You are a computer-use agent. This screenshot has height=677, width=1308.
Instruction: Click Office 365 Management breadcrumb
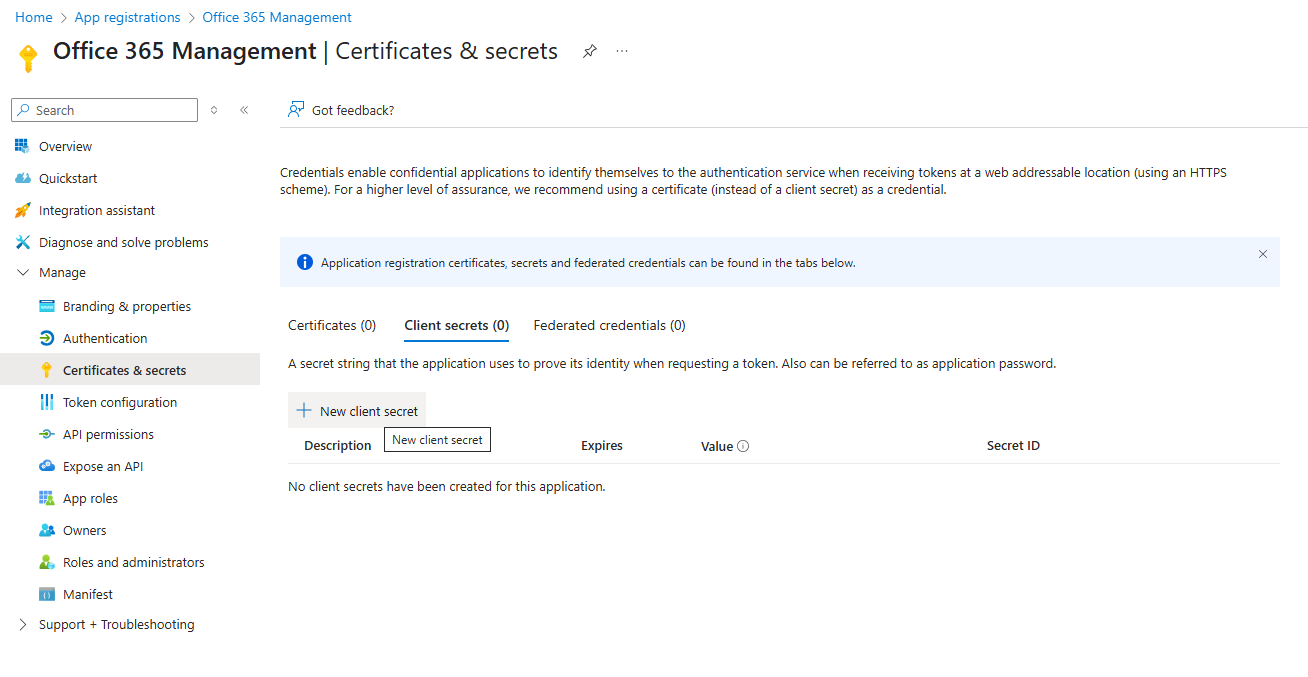277,17
